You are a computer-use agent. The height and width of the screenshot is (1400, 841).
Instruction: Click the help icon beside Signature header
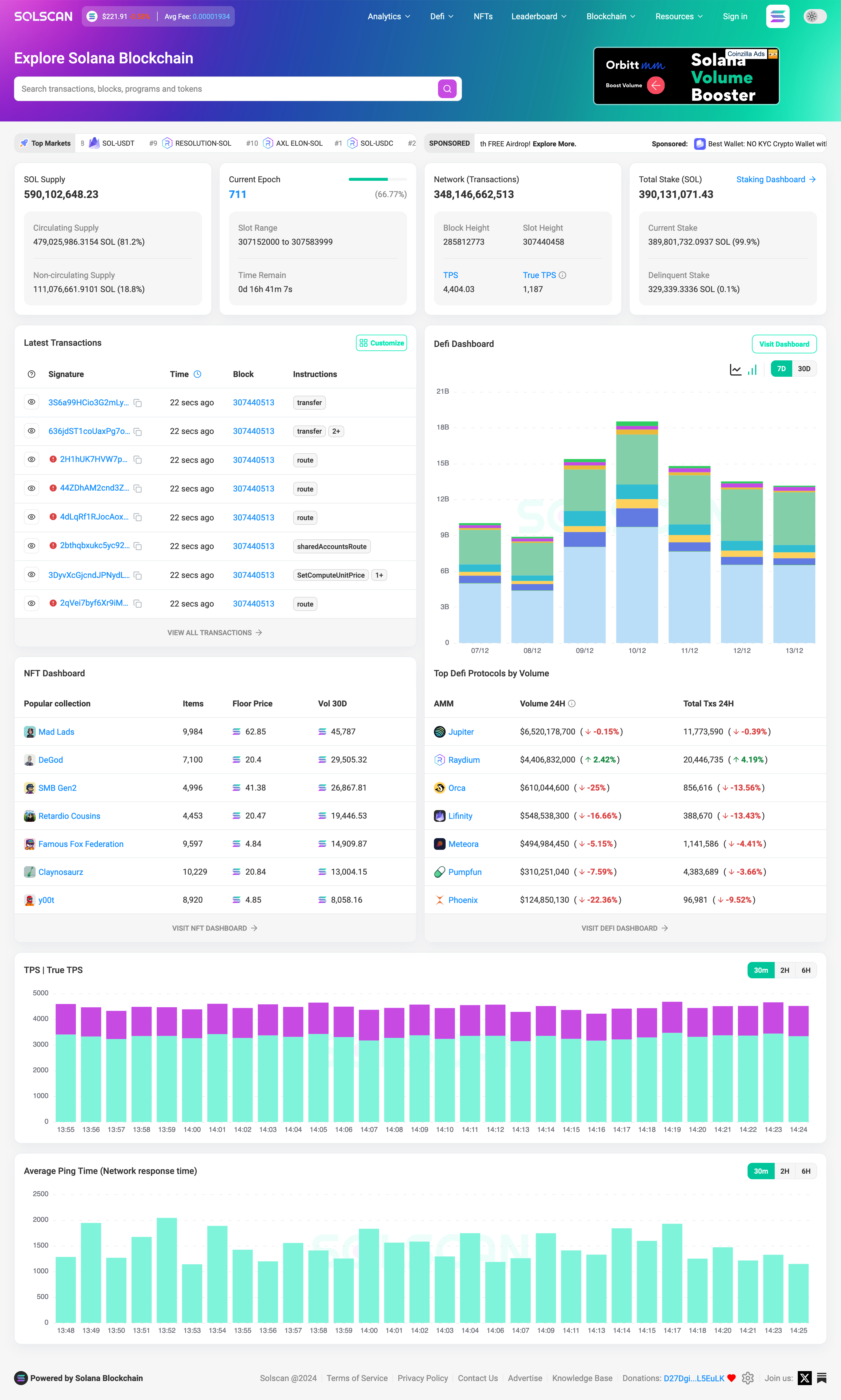pyautogui.click(x=32, y=374)
